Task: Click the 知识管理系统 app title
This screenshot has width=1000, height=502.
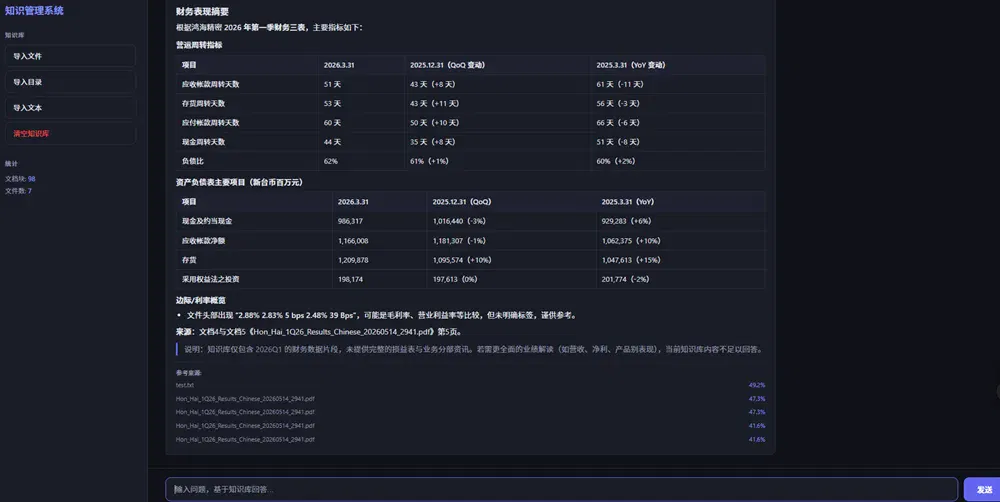Action: [x=34, y=11]
